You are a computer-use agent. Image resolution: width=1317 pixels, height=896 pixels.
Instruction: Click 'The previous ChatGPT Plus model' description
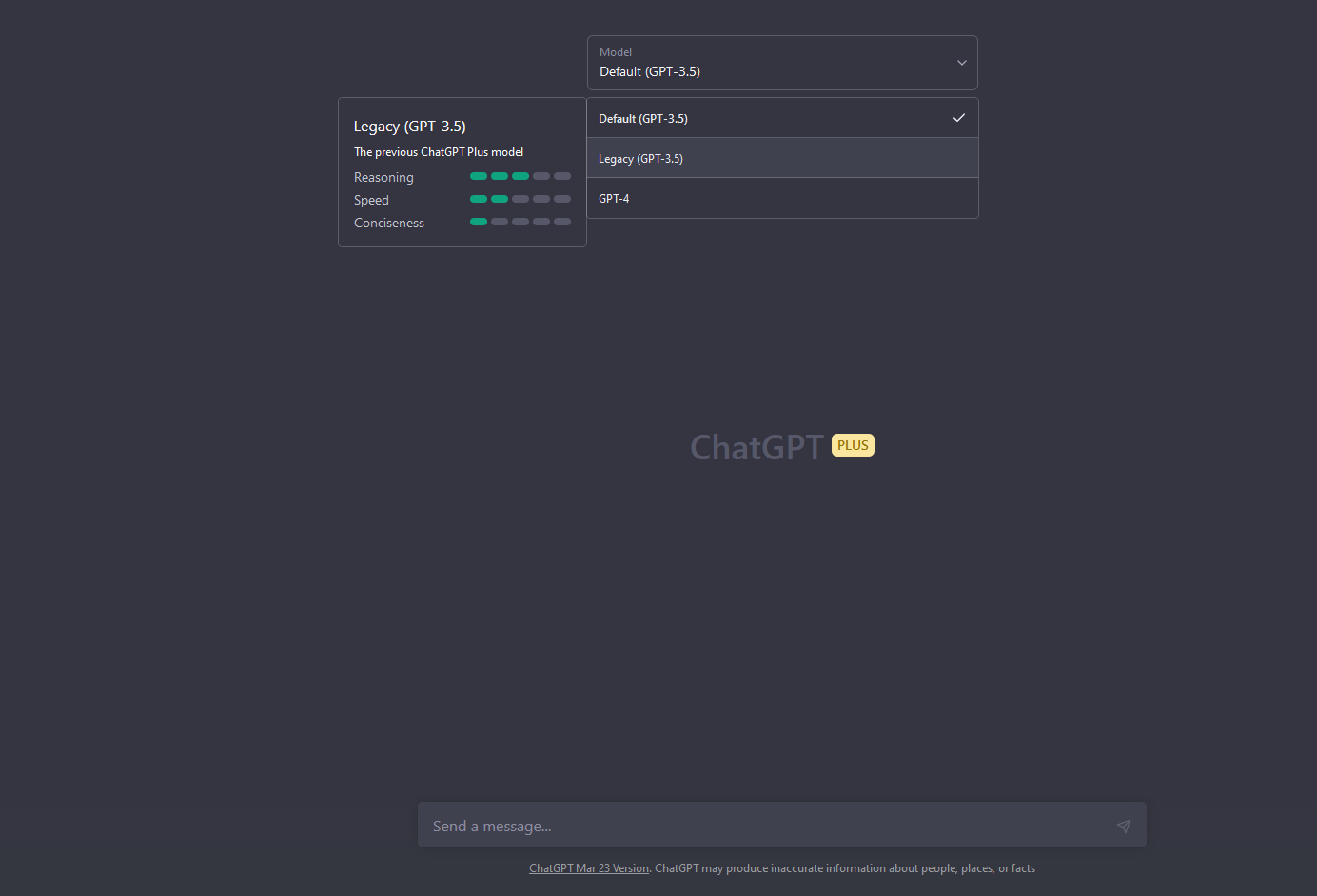click(x=439, y=152)
